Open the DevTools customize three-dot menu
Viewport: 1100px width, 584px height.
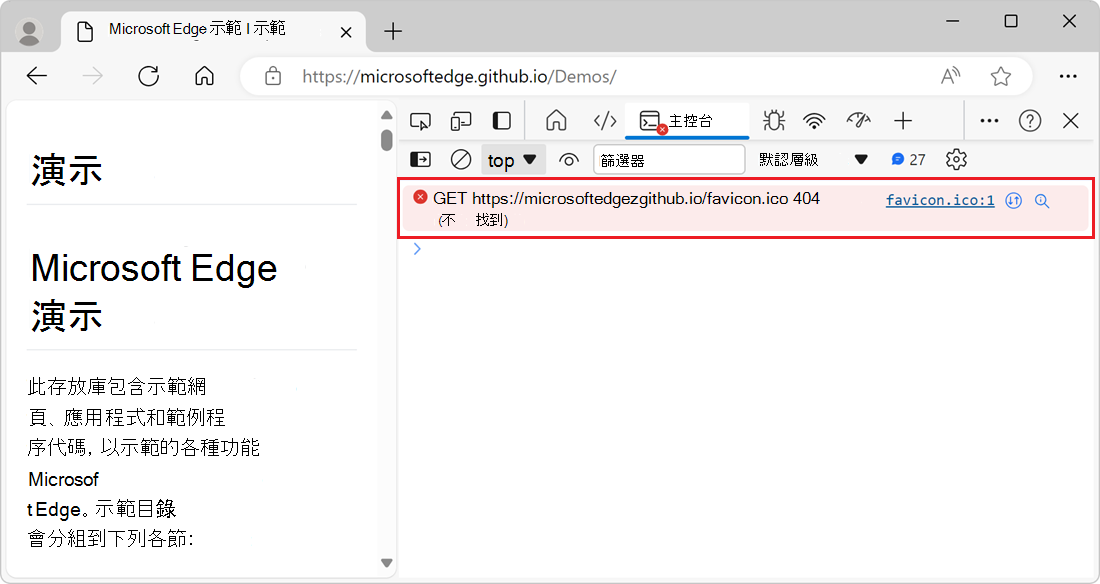point(989,121)
